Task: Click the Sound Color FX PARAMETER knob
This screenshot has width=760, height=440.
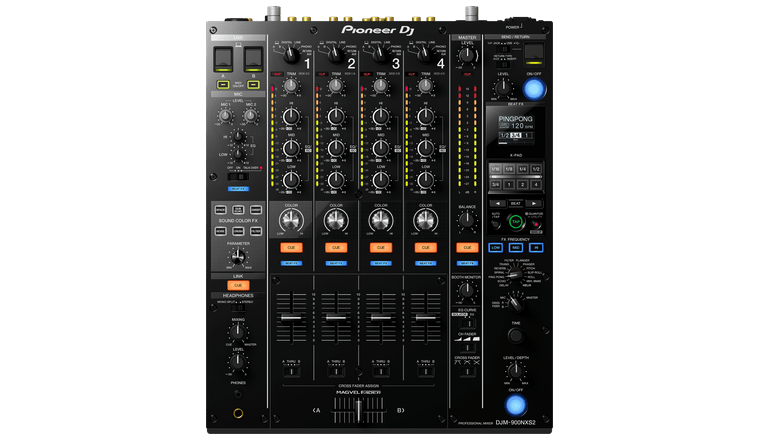Action: [238, 257]
